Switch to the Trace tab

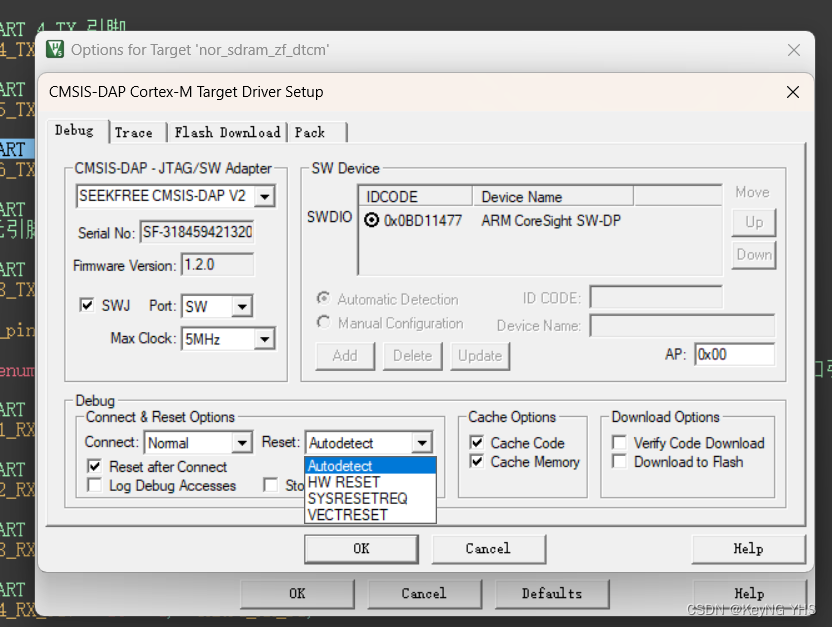click(135, 132)
